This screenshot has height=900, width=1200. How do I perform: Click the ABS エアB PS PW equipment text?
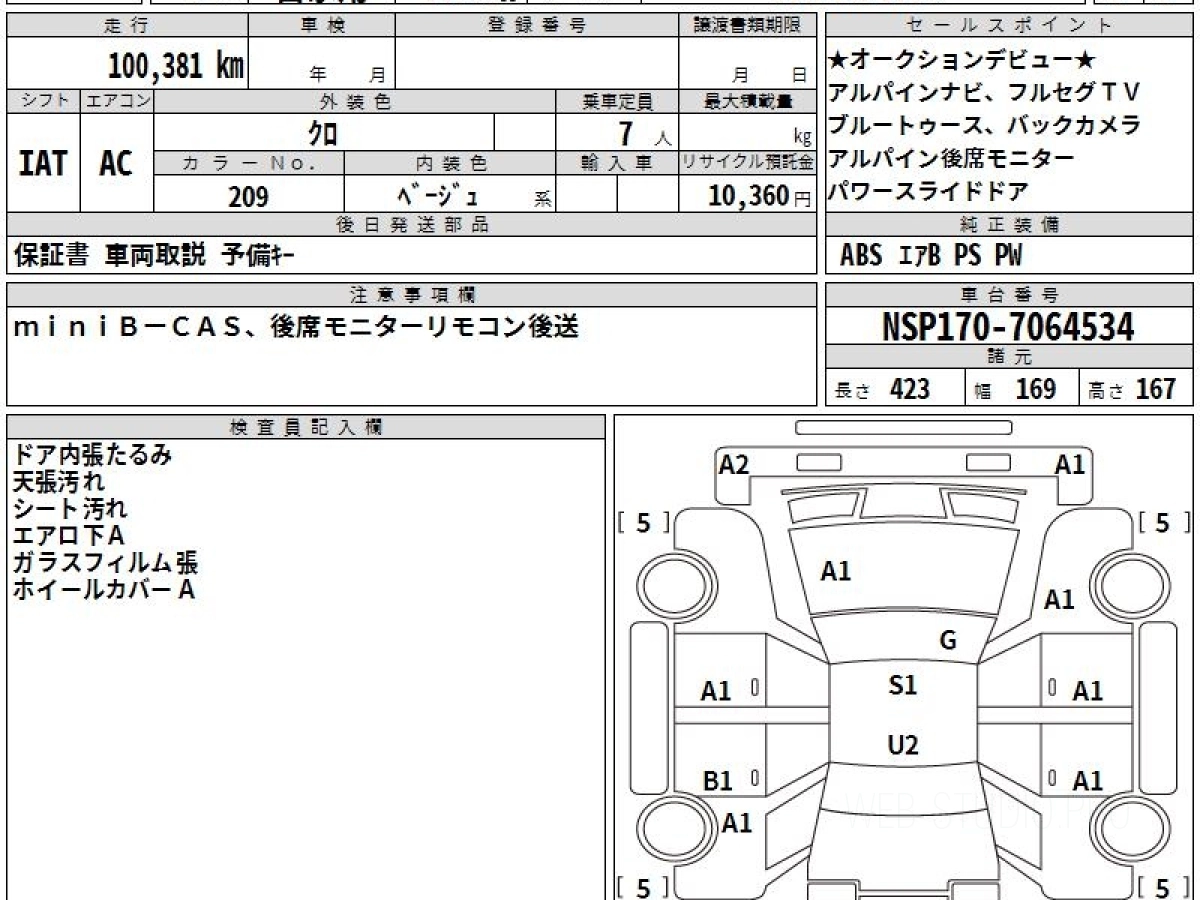(x=931, y=256)
